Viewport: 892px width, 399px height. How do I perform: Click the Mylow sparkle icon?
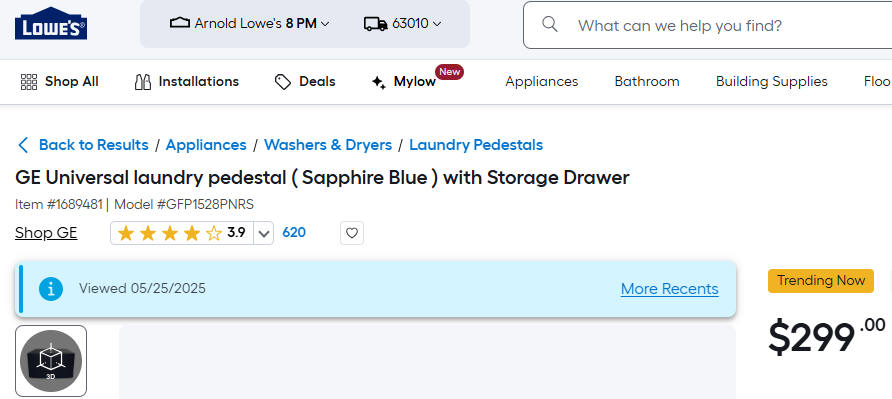click(x=379, y=83)
